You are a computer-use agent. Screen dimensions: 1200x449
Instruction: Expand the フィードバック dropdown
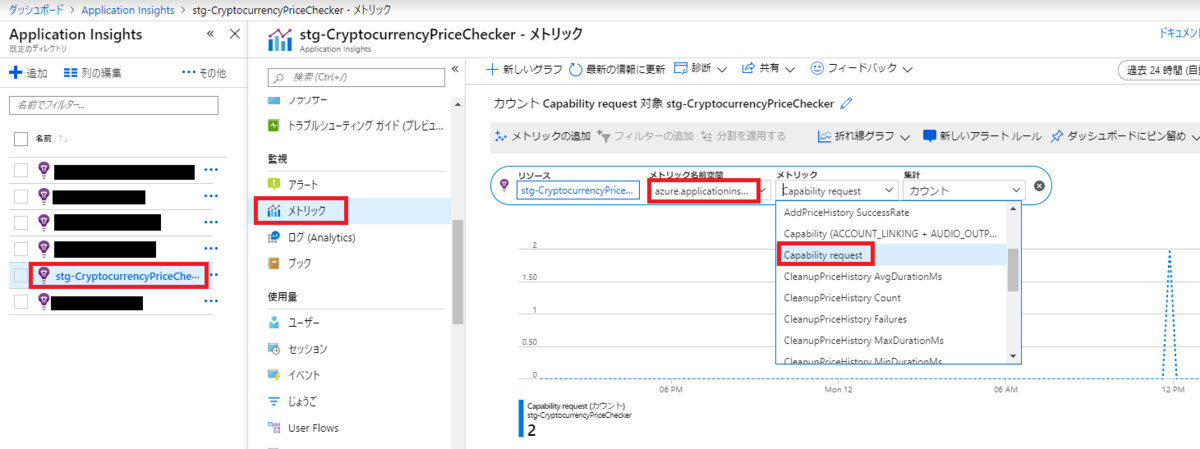861,69
